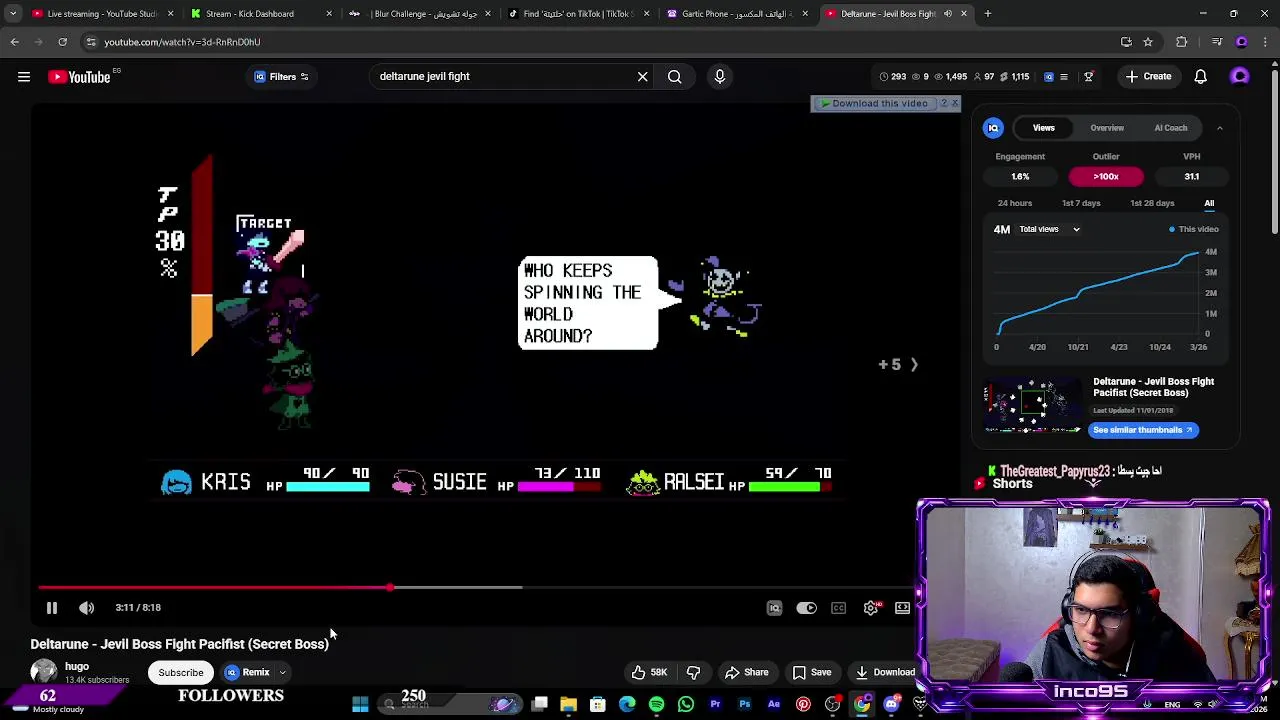Open a new browser tab with plus
Image resolution: width=1280 pixels, height=720 pixels.
988,14
